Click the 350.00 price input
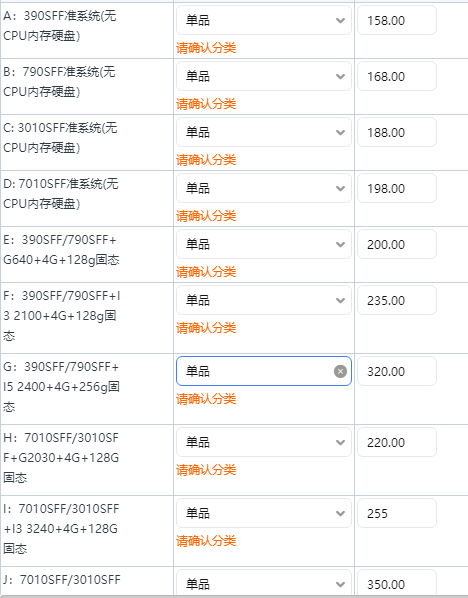 397,583
